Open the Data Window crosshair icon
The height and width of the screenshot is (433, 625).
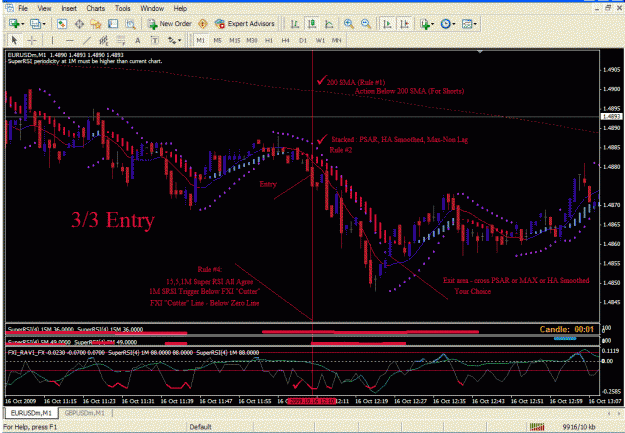pyautogui.click(x=79, y=24)
